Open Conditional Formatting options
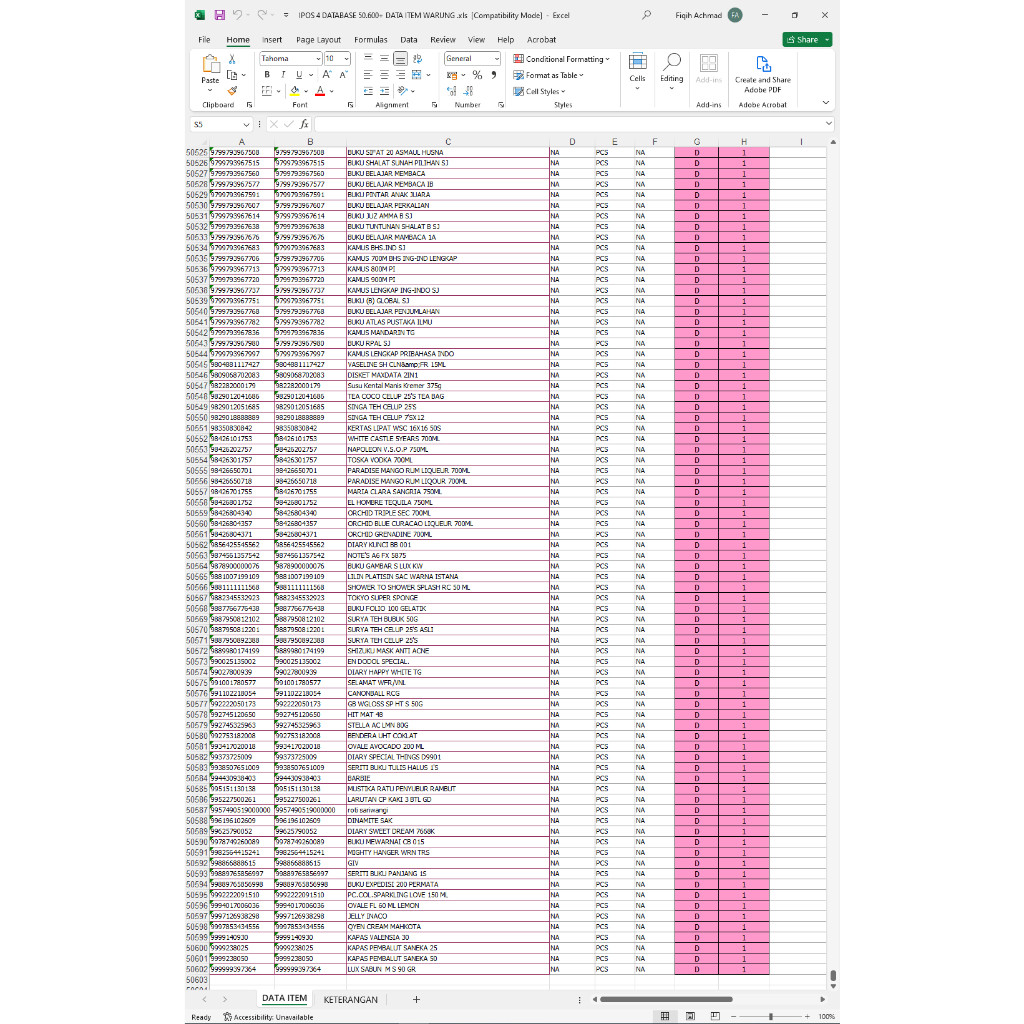The height and width of the screenshot is (1024, 1024). coord(560,58)
